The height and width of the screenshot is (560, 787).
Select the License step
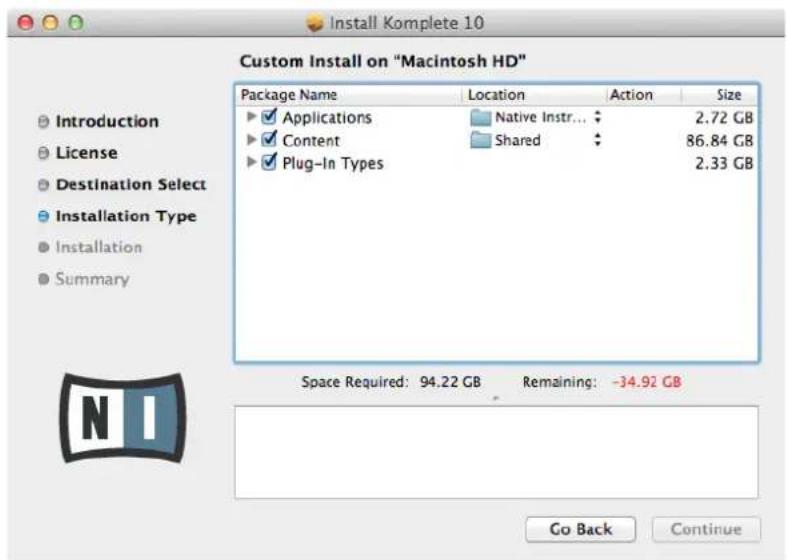pyautogui.click(x=86, y=153)
